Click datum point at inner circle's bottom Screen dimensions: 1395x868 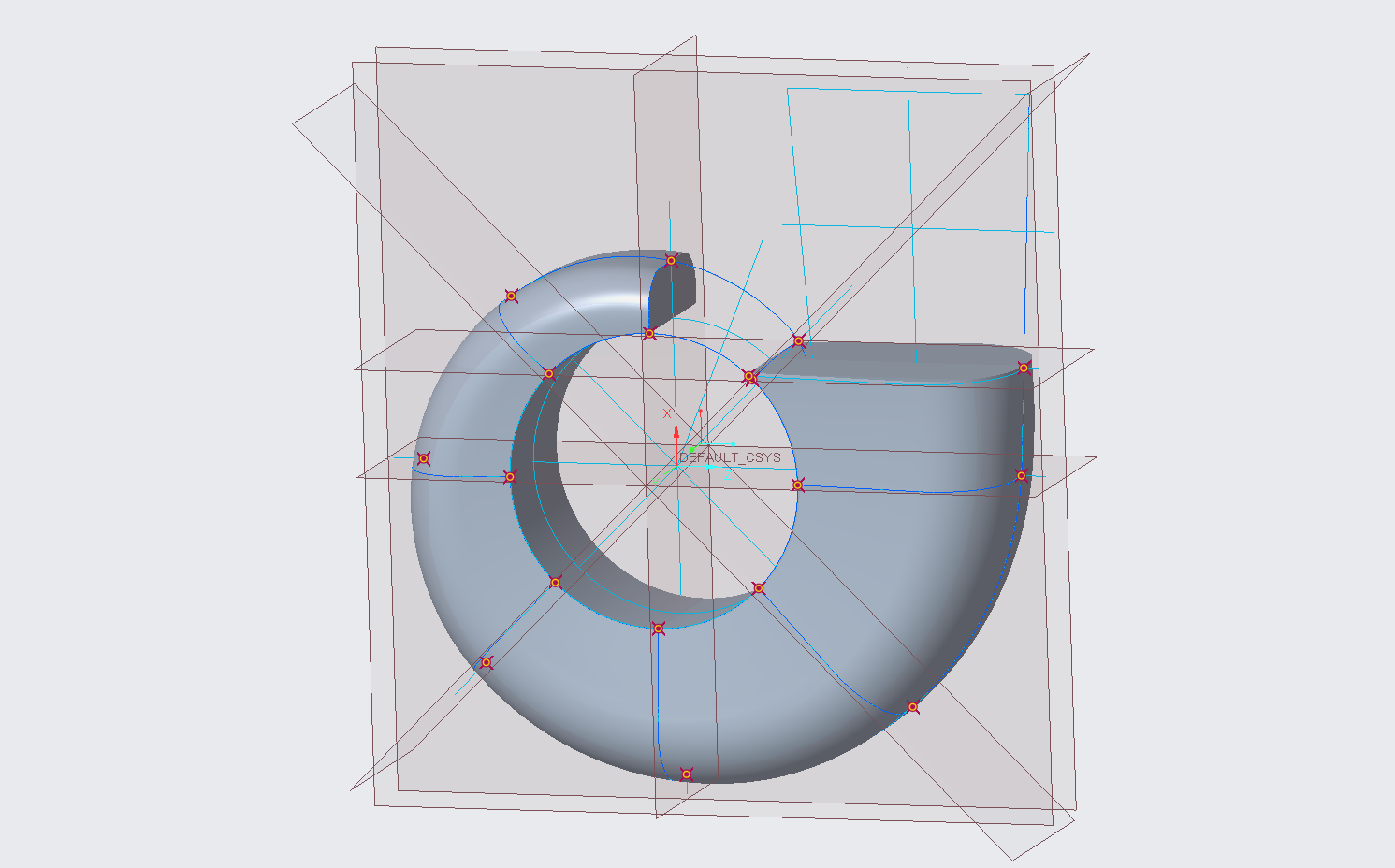click(x=659, y=629)
